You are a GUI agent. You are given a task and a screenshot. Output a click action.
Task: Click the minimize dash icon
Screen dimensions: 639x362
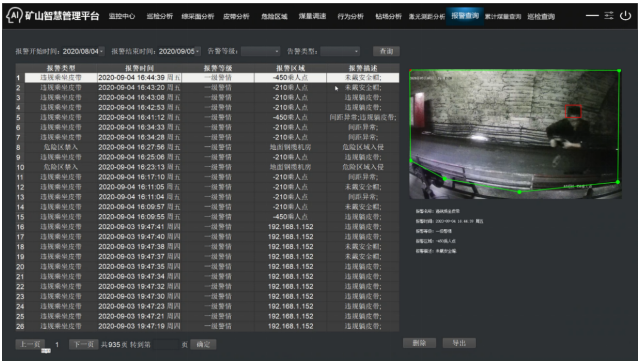click(x=592, y=15)
